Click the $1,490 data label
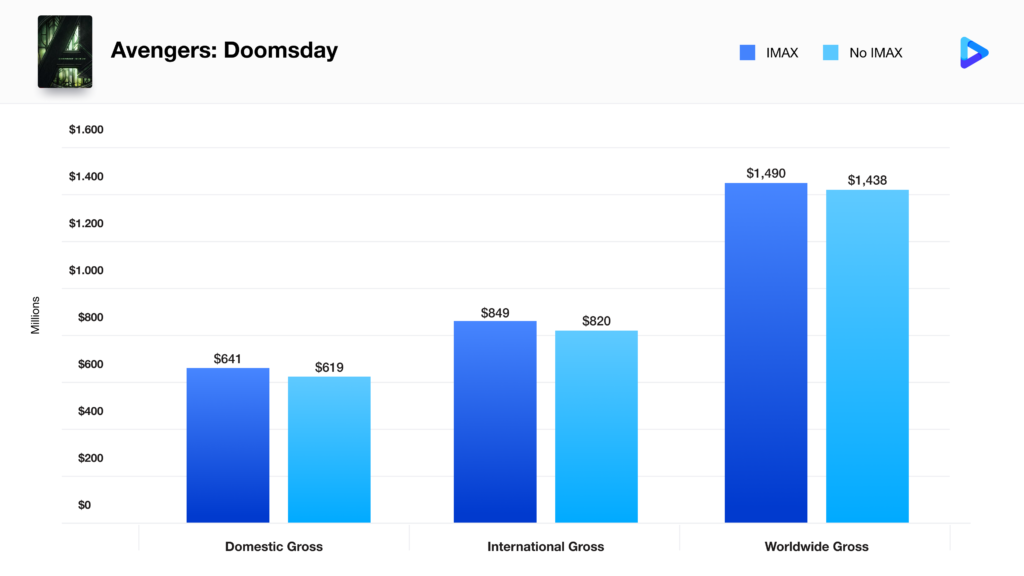Image resolution: width=1024 pixels, height=576 pixels. pyautogui.click(x=766, y=174)
